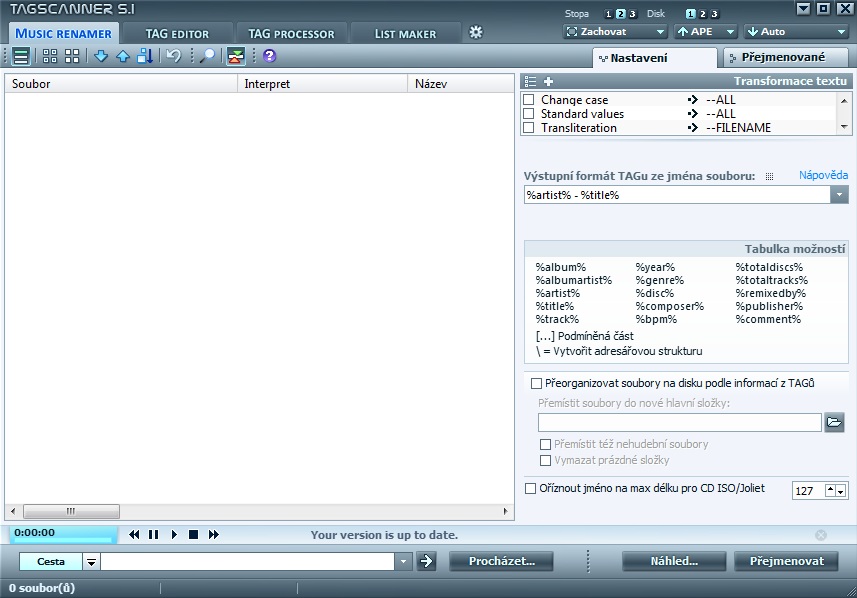Open program settings gear icon
857x598 pixels.
pos(476,32)
